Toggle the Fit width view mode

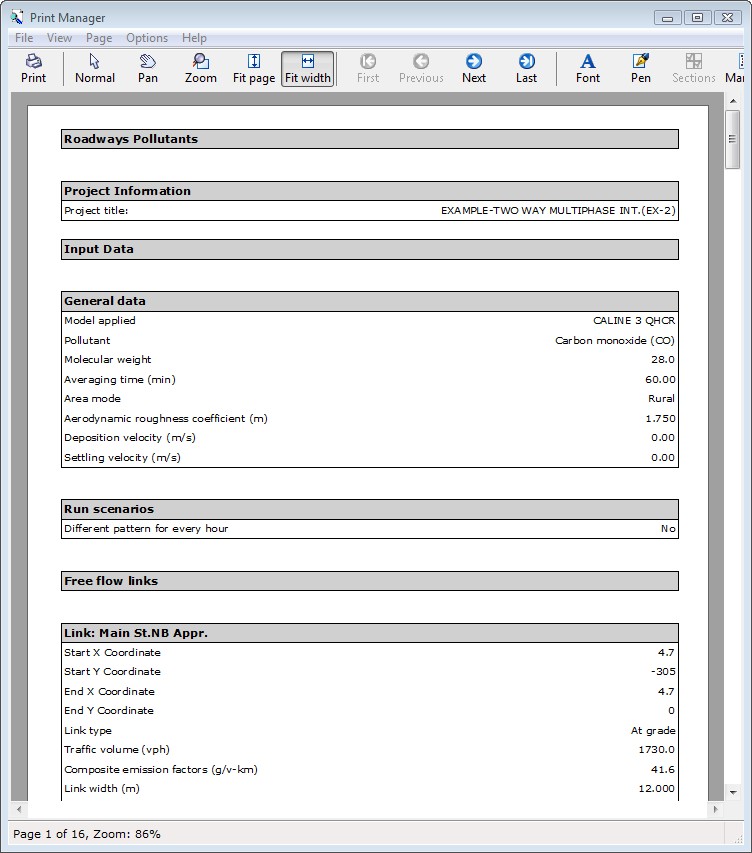[x=308, y=68]
